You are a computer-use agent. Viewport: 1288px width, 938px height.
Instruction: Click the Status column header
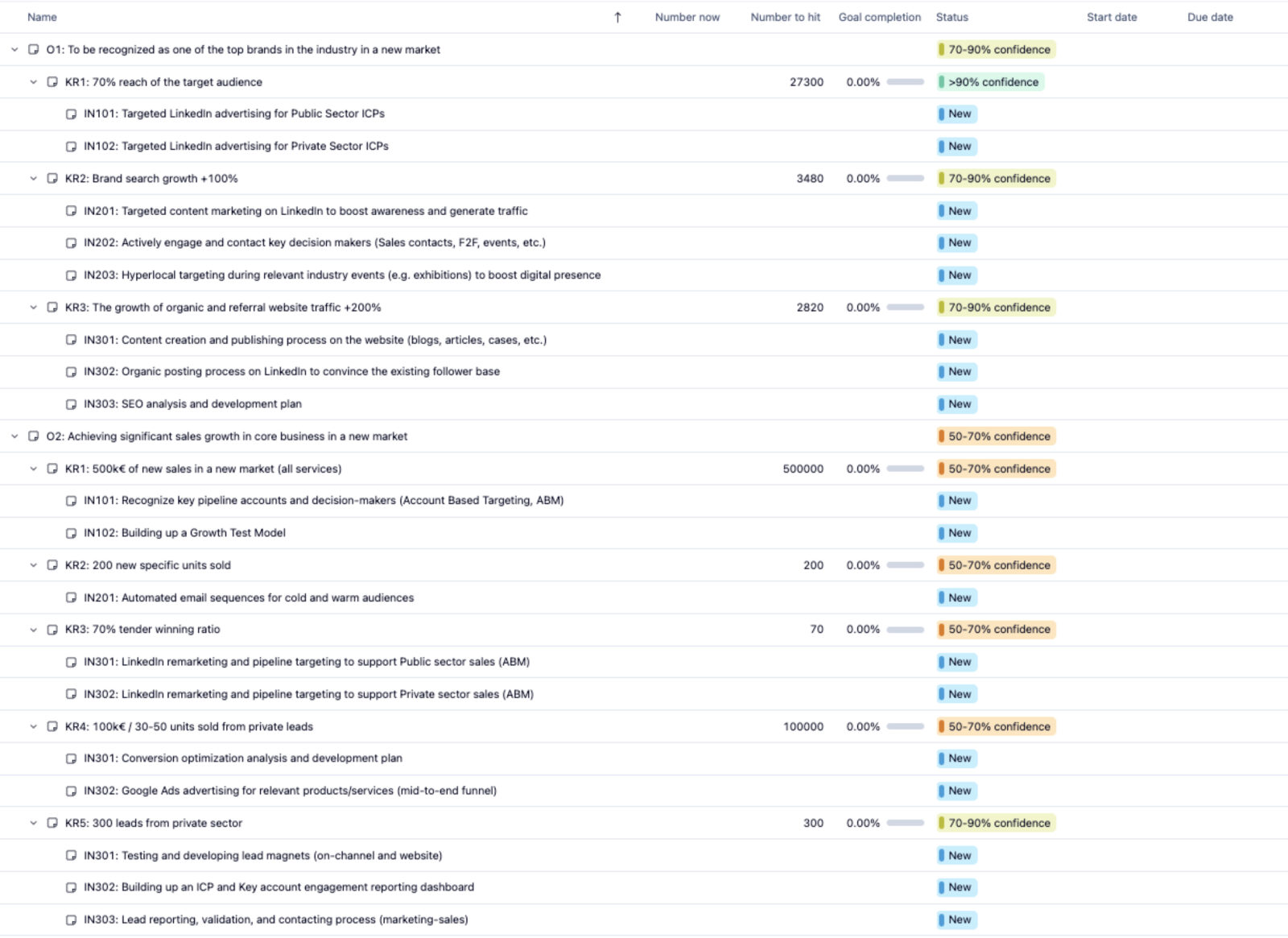(952, 17)
